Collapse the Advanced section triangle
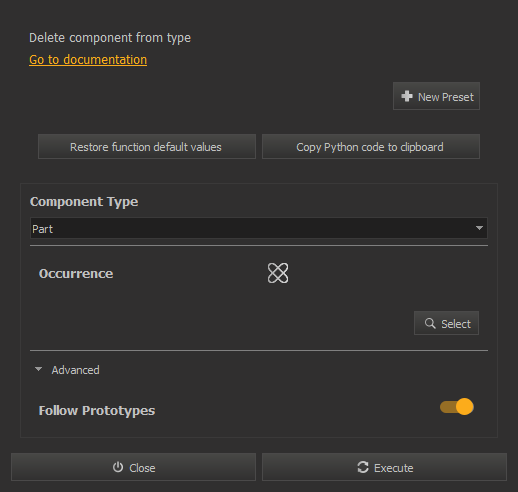The image size is (518, 492). (38, 369)
